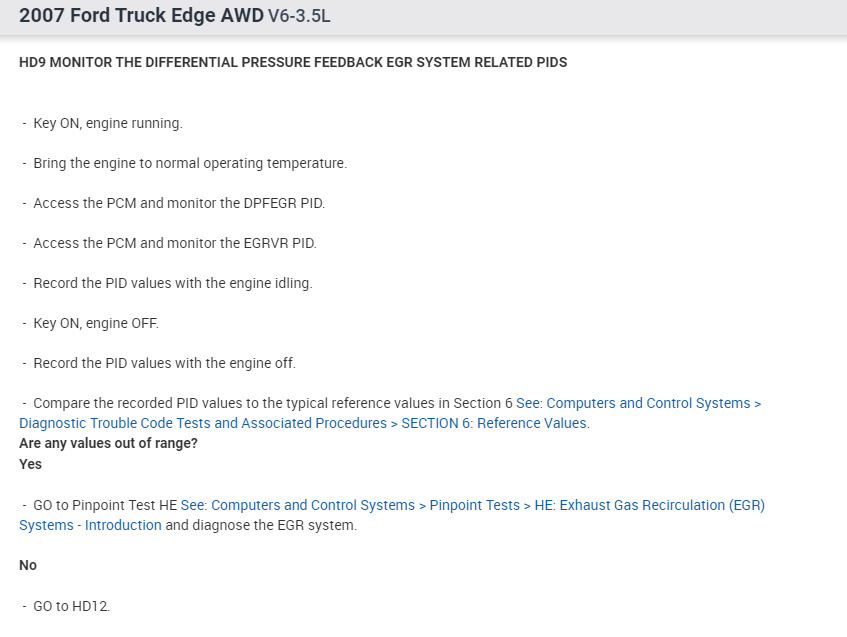Click the 'engine off' record PID step
847x637 pixels.
click(x=164, y=363)
